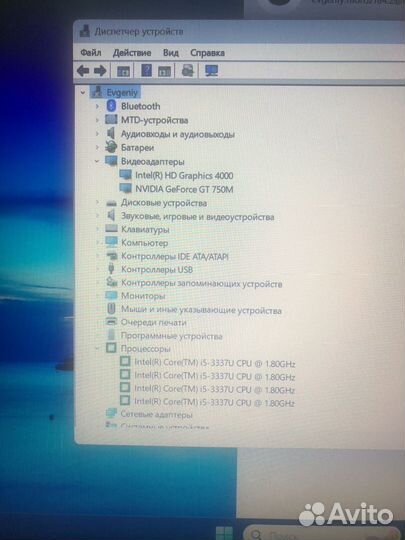The height and width of the screenshot is (540, 405).
Task: Select the last i5-3337U CPU entry
Action: click(214, 402)
